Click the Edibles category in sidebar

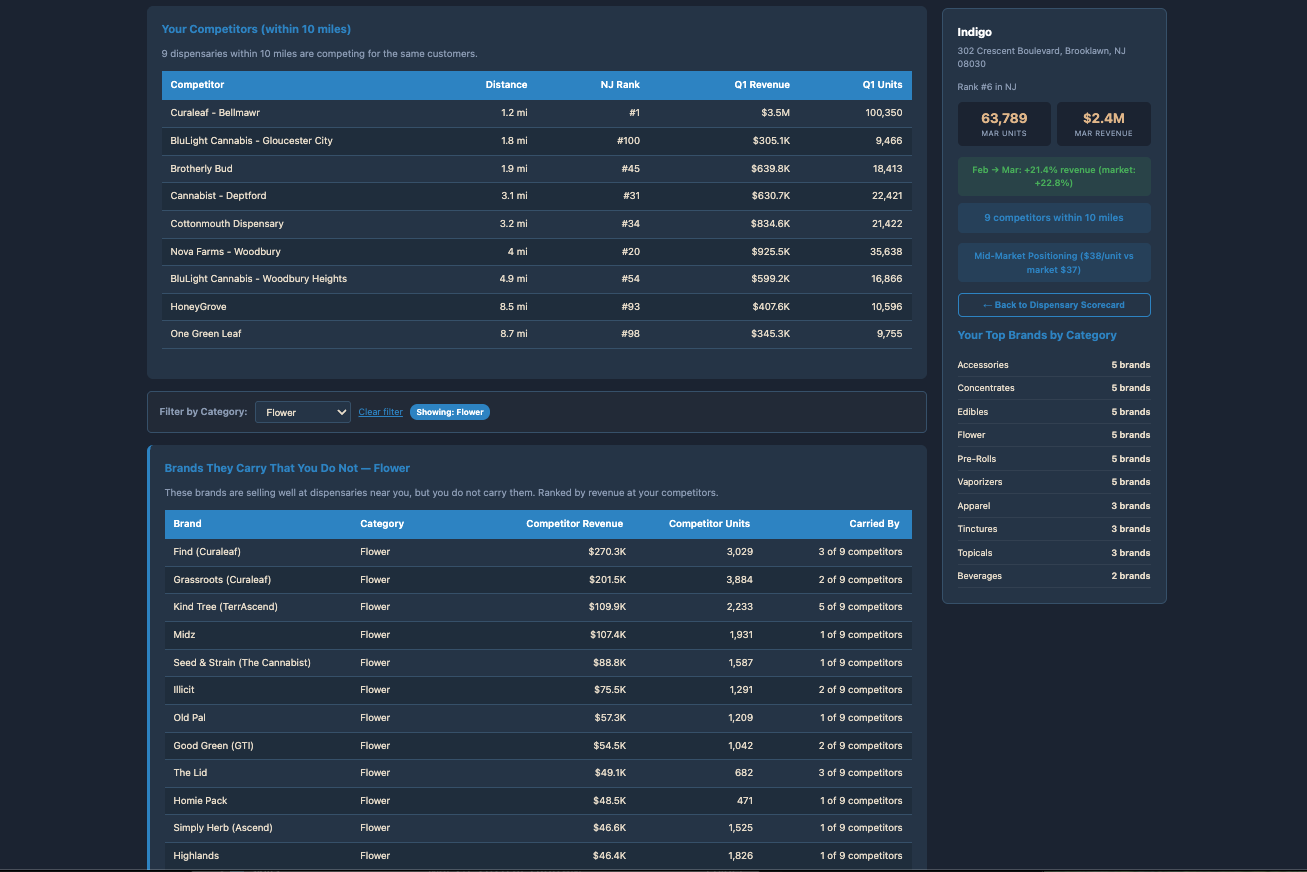pyautogui.click(x=1054, y=412)
